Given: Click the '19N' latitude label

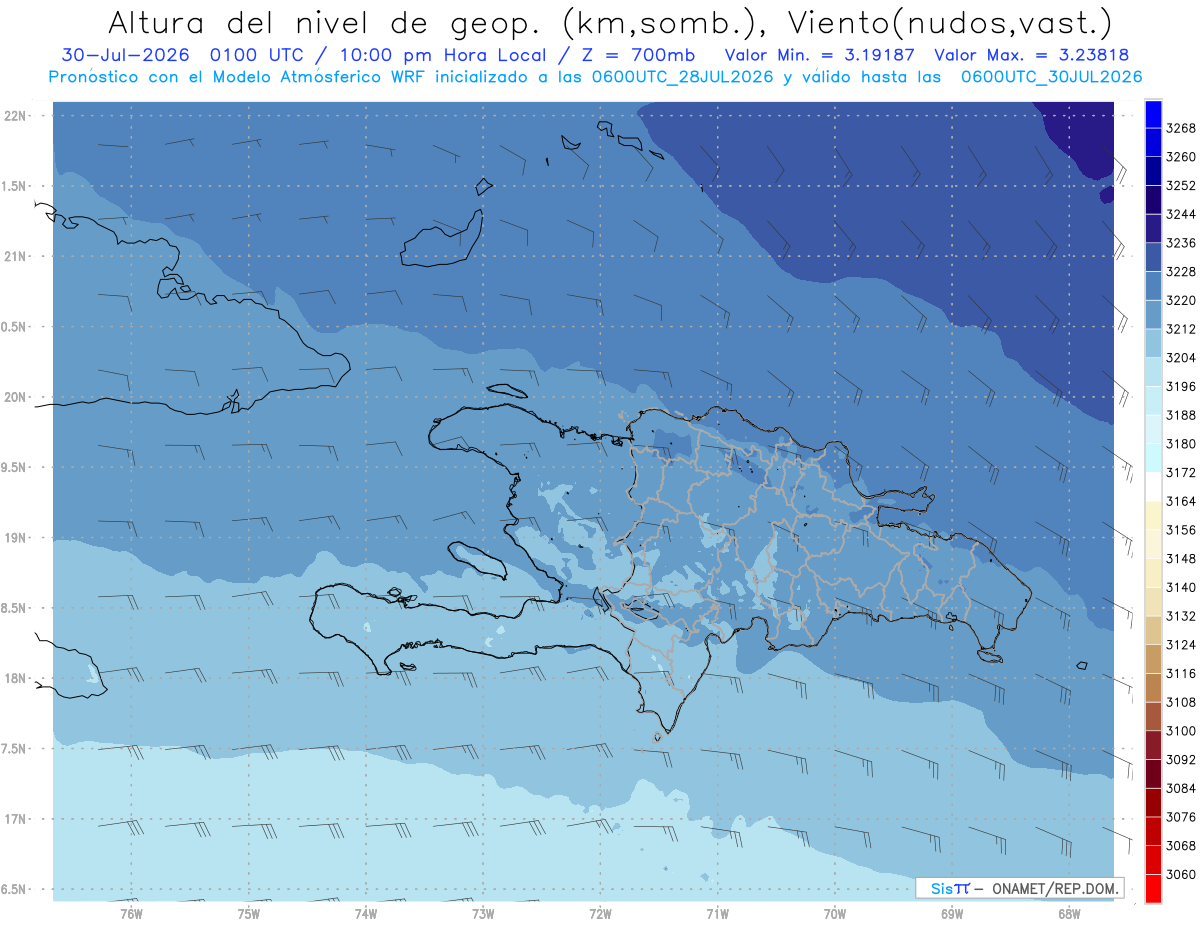Looking at the screenshot, I should click(x=15, y=538).
